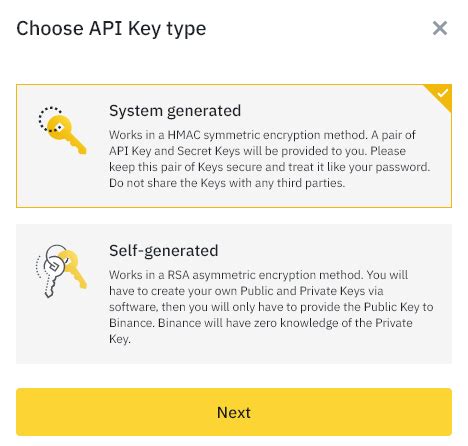Click the RSA asymmetric encryption method line
468x446 pixels.
coord(258,275)
